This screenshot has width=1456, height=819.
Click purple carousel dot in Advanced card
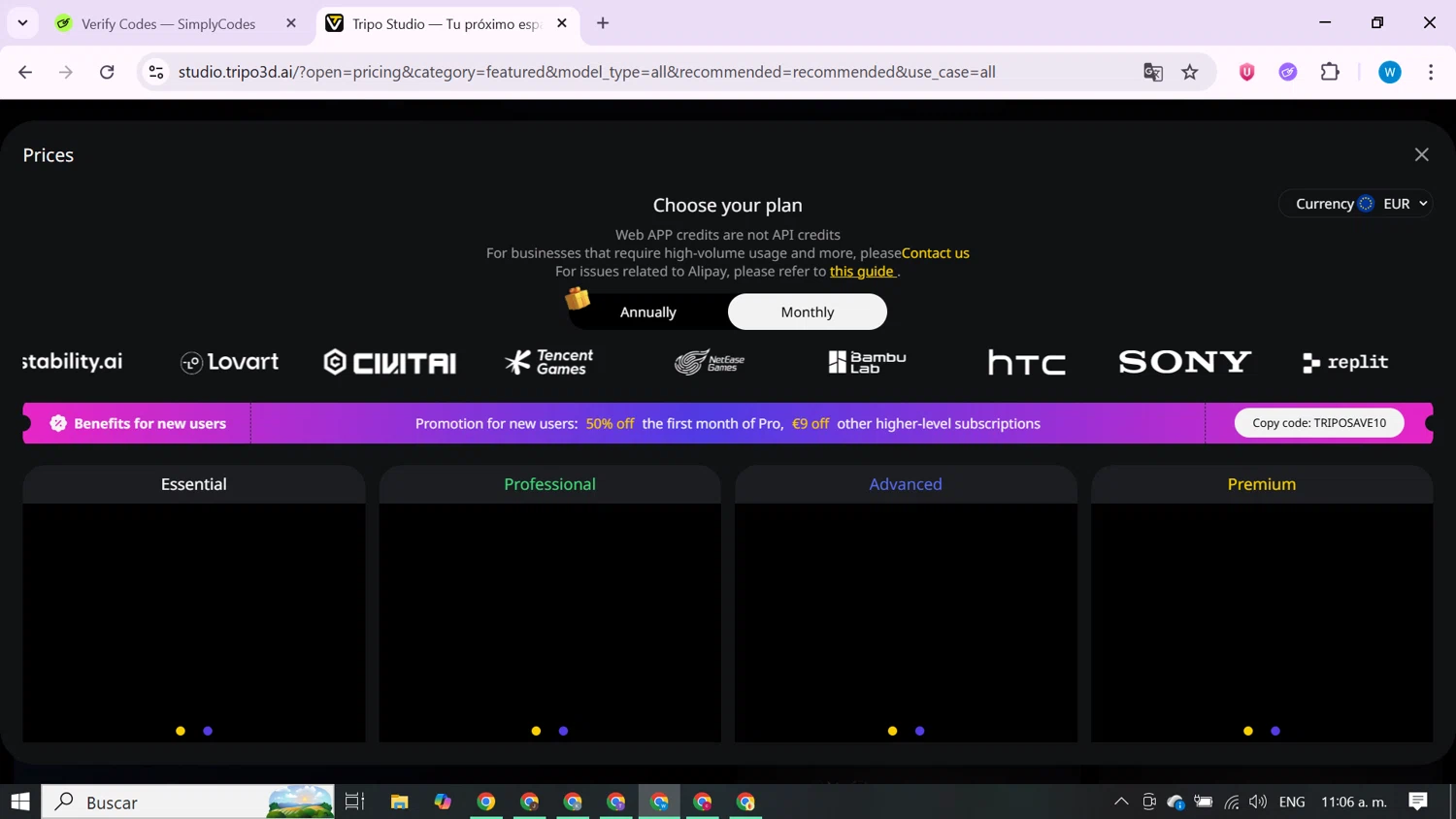coord(919,731)
